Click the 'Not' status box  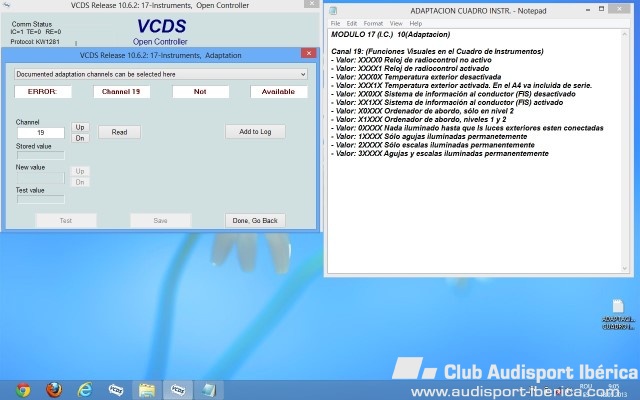(200, 92)
